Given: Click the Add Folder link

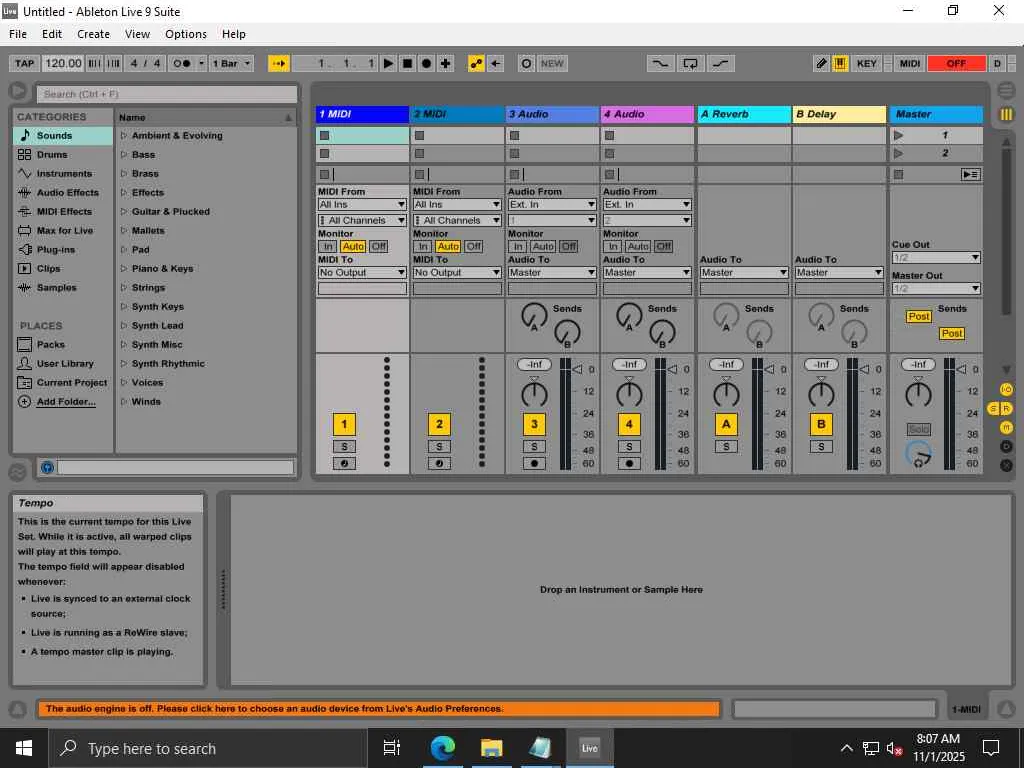Looking at the screenshot, I should pyautogui.click(x=66, y=402).
